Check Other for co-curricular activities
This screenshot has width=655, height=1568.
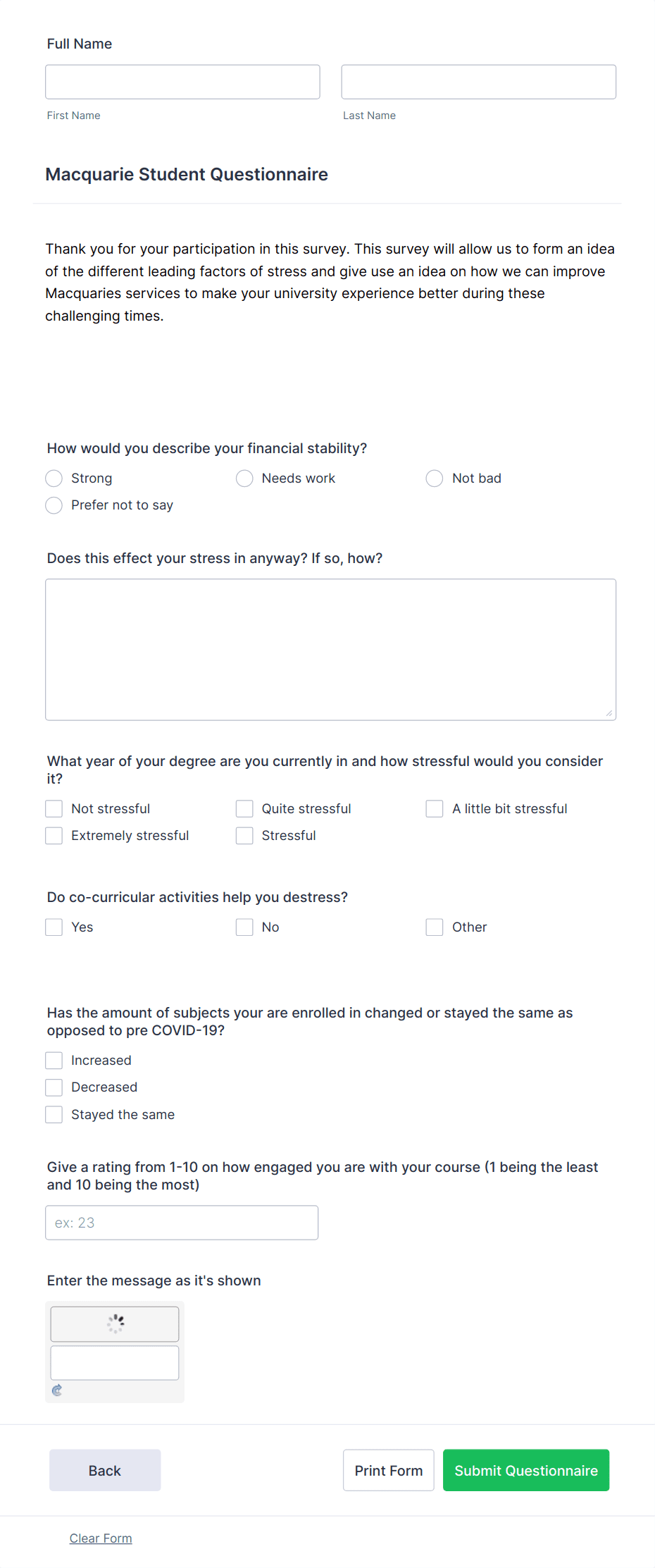tap(434, 927)
